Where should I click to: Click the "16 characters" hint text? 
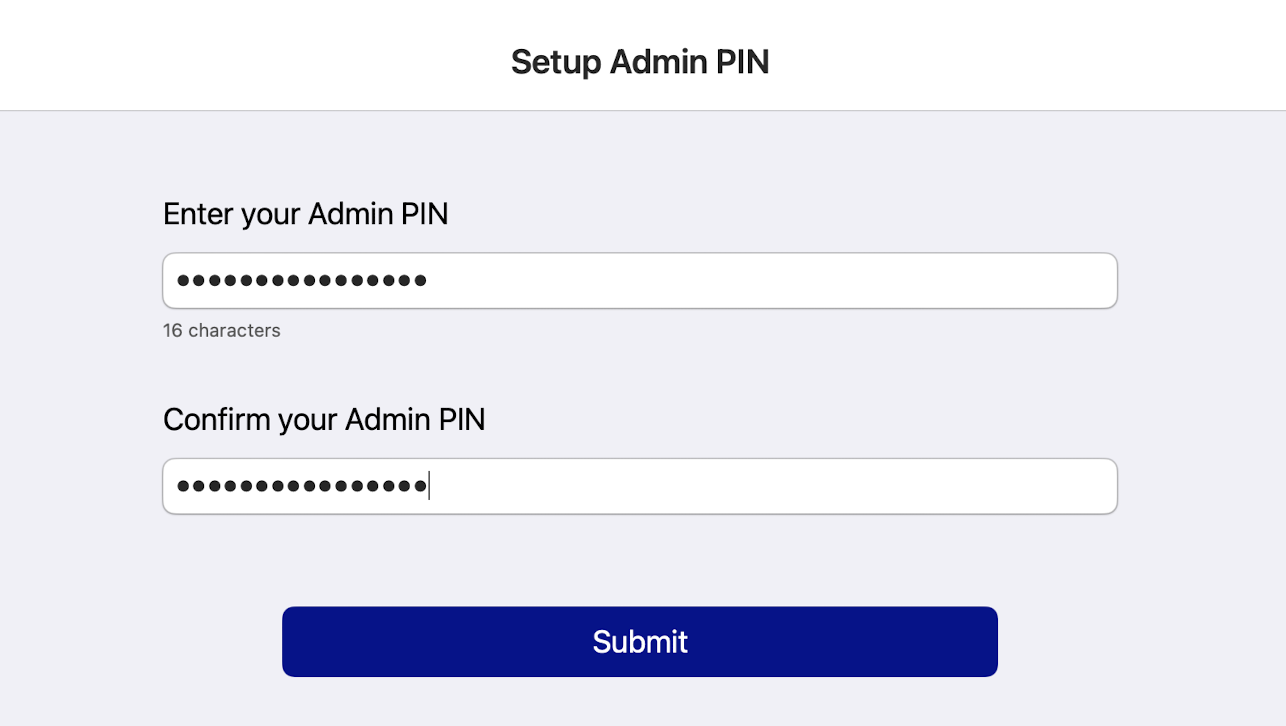click(222, 331)
